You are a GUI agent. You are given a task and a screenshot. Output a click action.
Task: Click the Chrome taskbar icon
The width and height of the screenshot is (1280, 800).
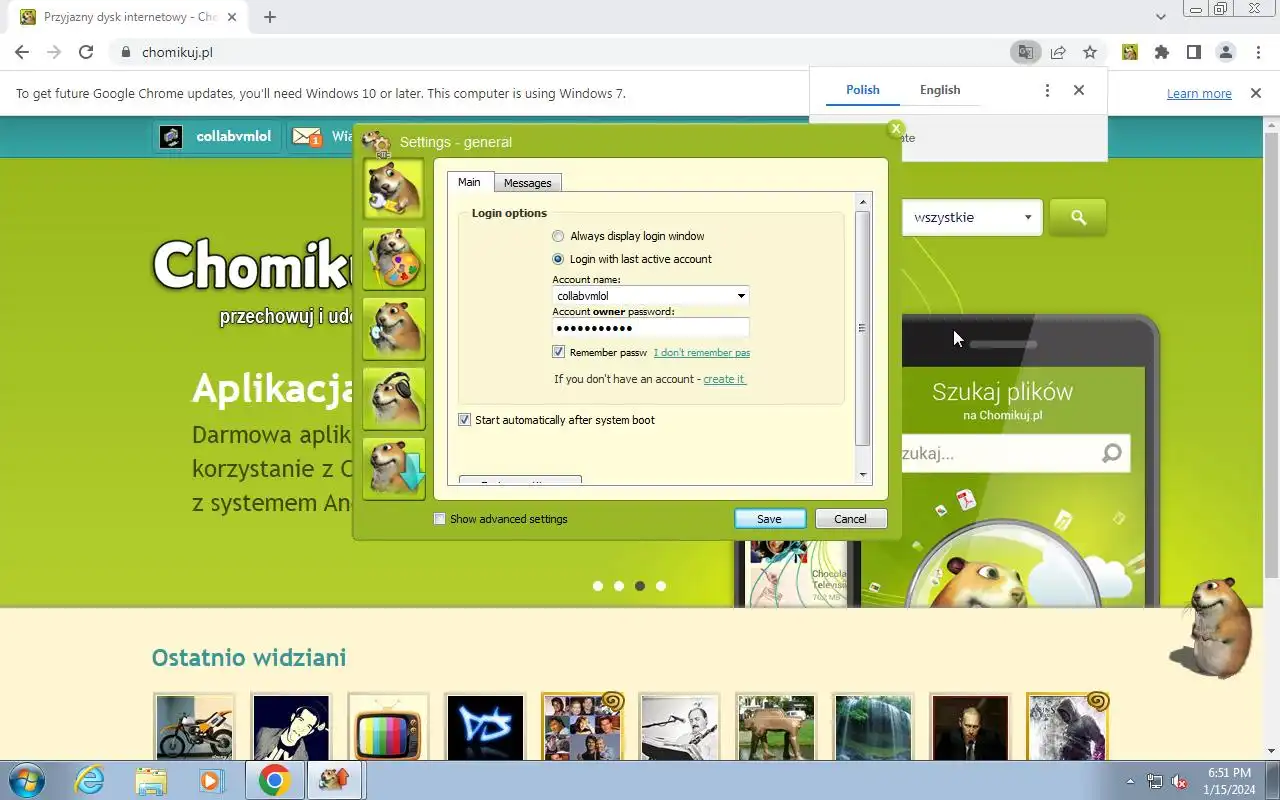pos(275,780)
